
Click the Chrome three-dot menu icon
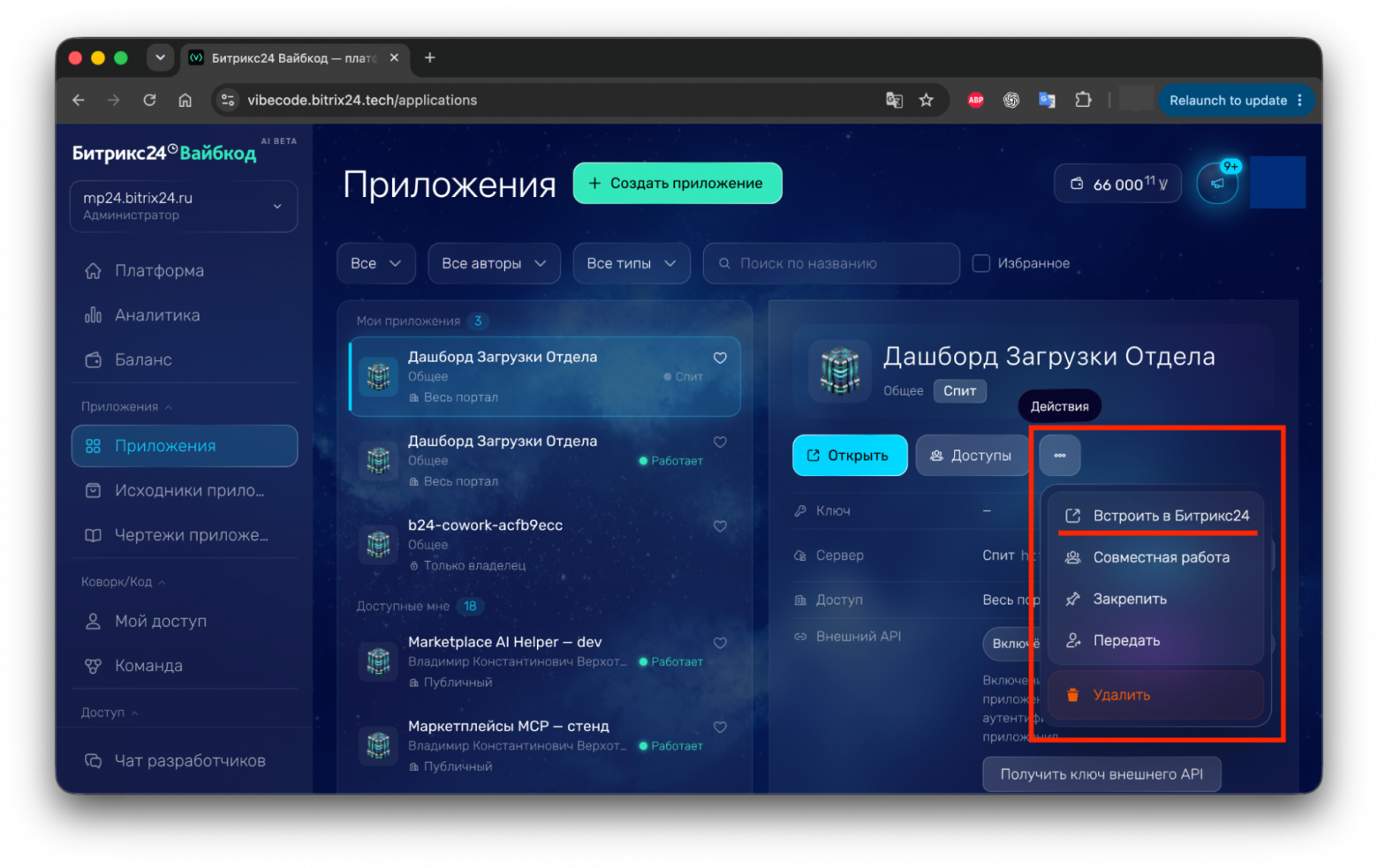click(1299, 101)
